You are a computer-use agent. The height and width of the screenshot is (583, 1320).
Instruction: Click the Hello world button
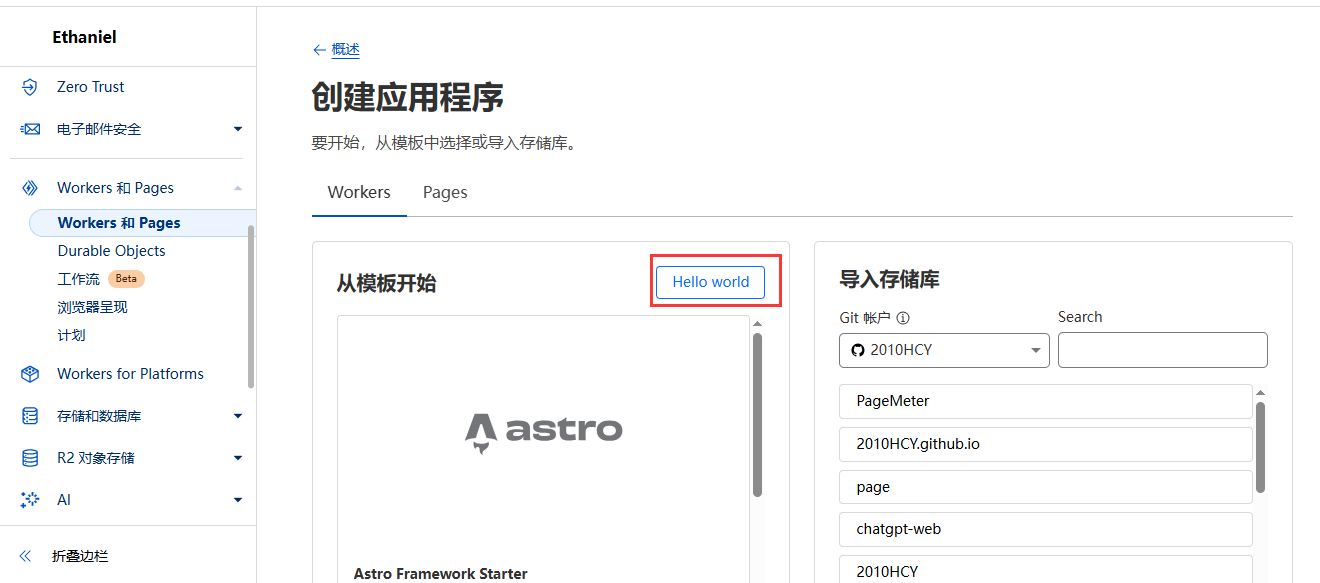710,282
